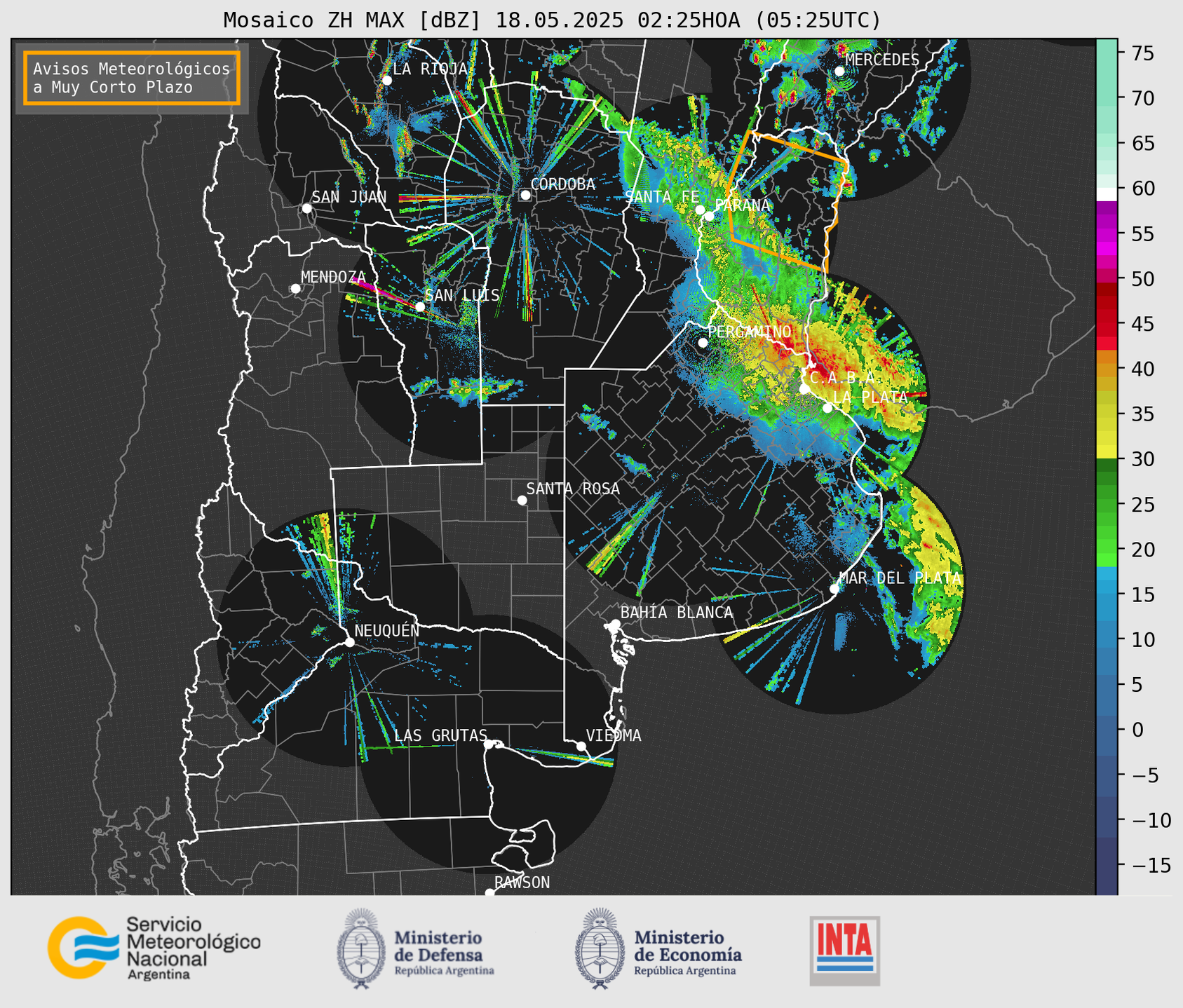
Task: Click the MERCEDES city marker dot
Action: pyautogui.click(x=839, y=71)
